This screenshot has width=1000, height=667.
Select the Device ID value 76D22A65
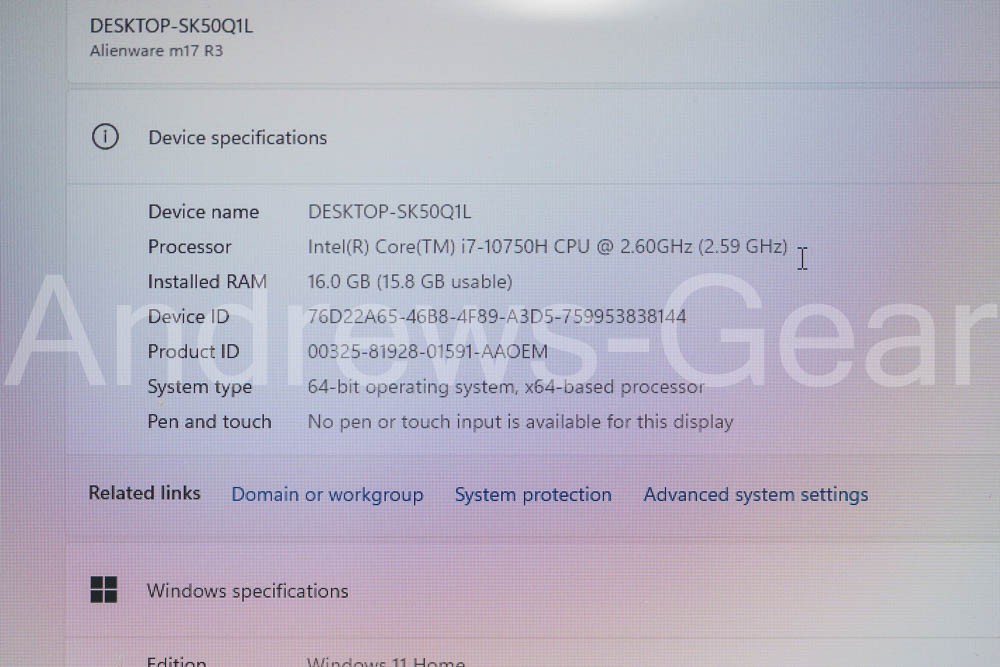tap(497, 317)
